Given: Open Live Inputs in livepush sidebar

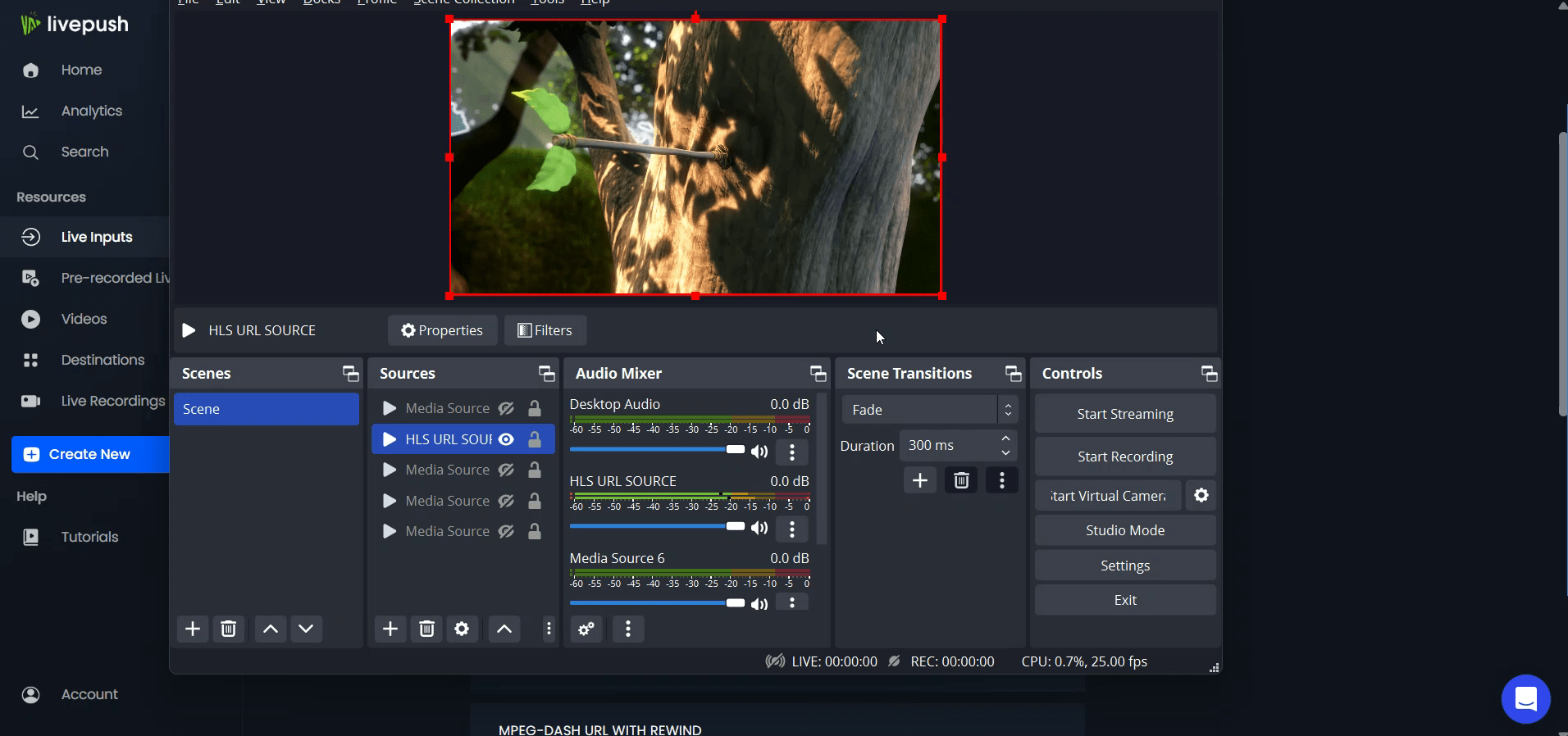Looking at the screenshot, I should pos(96,237).
